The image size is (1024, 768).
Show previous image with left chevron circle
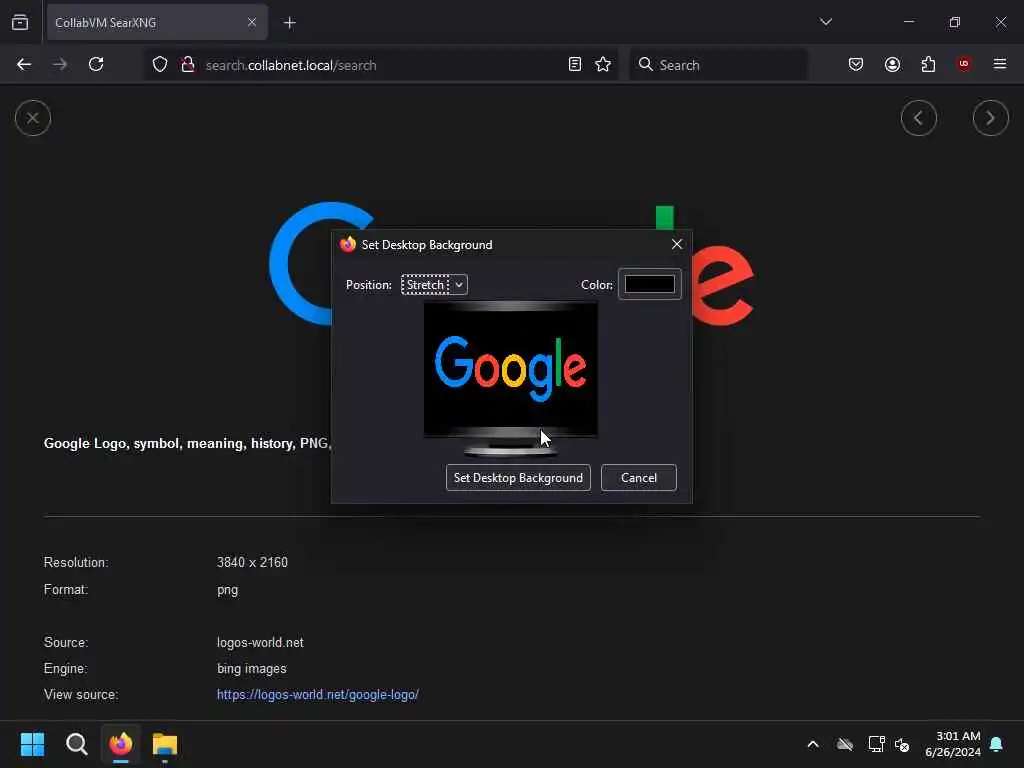click(x=919, y=118)
